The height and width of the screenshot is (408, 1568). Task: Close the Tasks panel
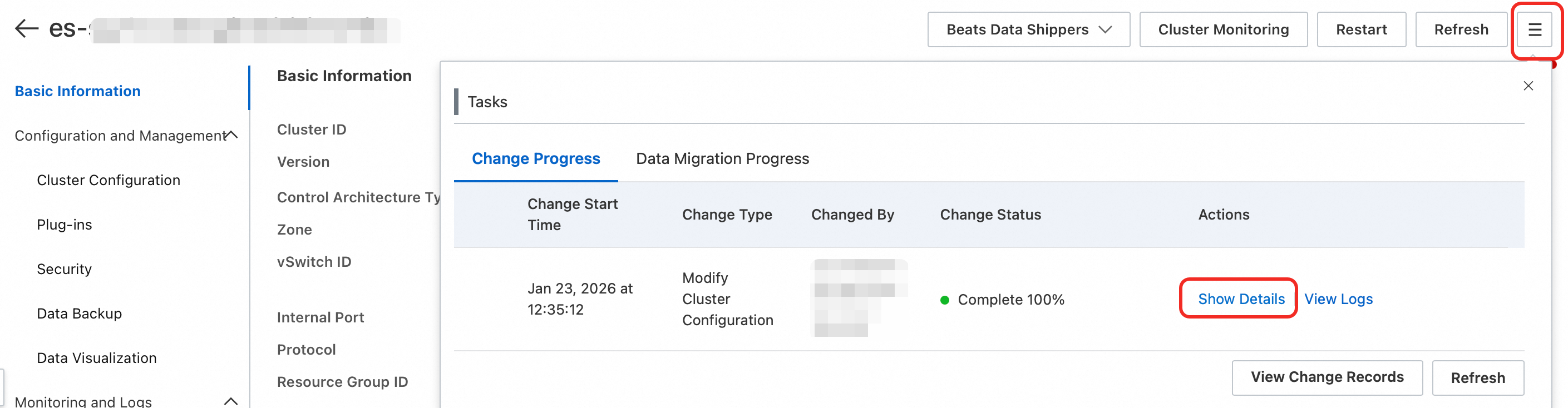[1528, 86]
